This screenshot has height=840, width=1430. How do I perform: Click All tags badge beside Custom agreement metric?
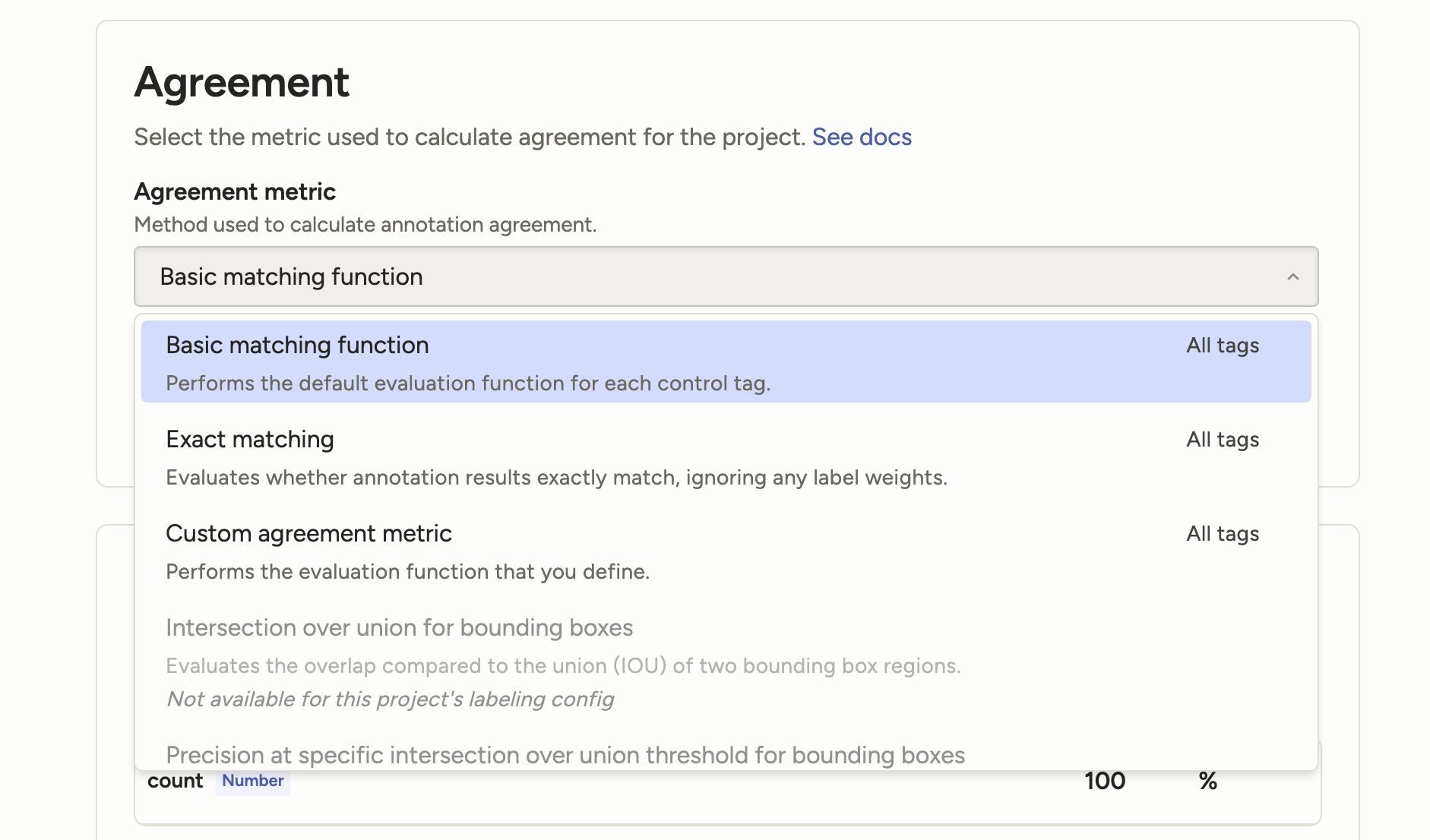click(1223, 534)
